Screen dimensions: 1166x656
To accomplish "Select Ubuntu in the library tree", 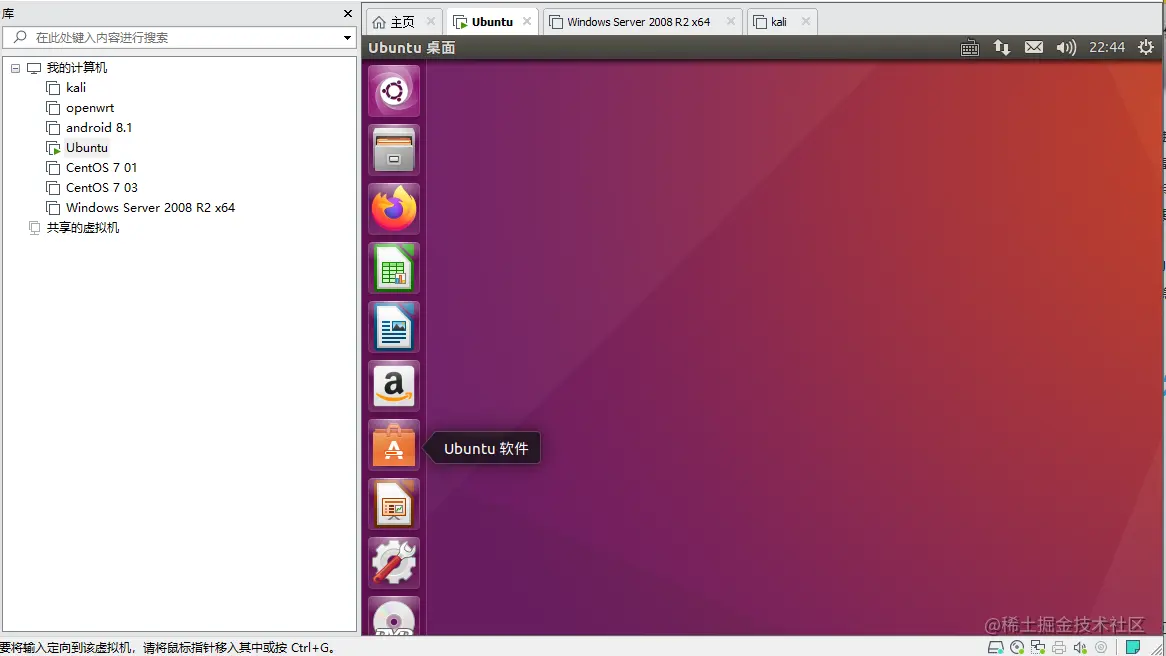I will click(x=87, y=148).
